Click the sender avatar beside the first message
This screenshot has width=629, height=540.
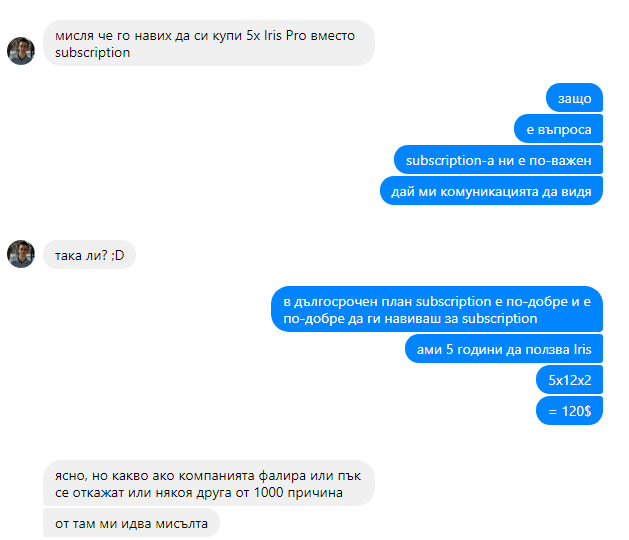pyautogui.click(x=21, y=51)
